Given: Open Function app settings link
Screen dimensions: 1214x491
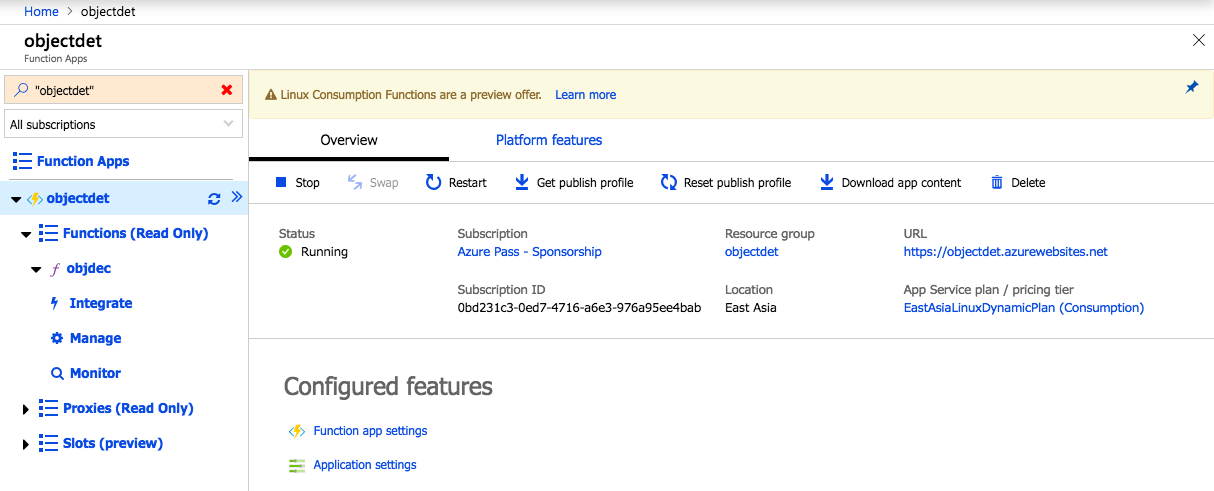Looking at the screenshot, I should pyautogui.click(x=370, y=431).
